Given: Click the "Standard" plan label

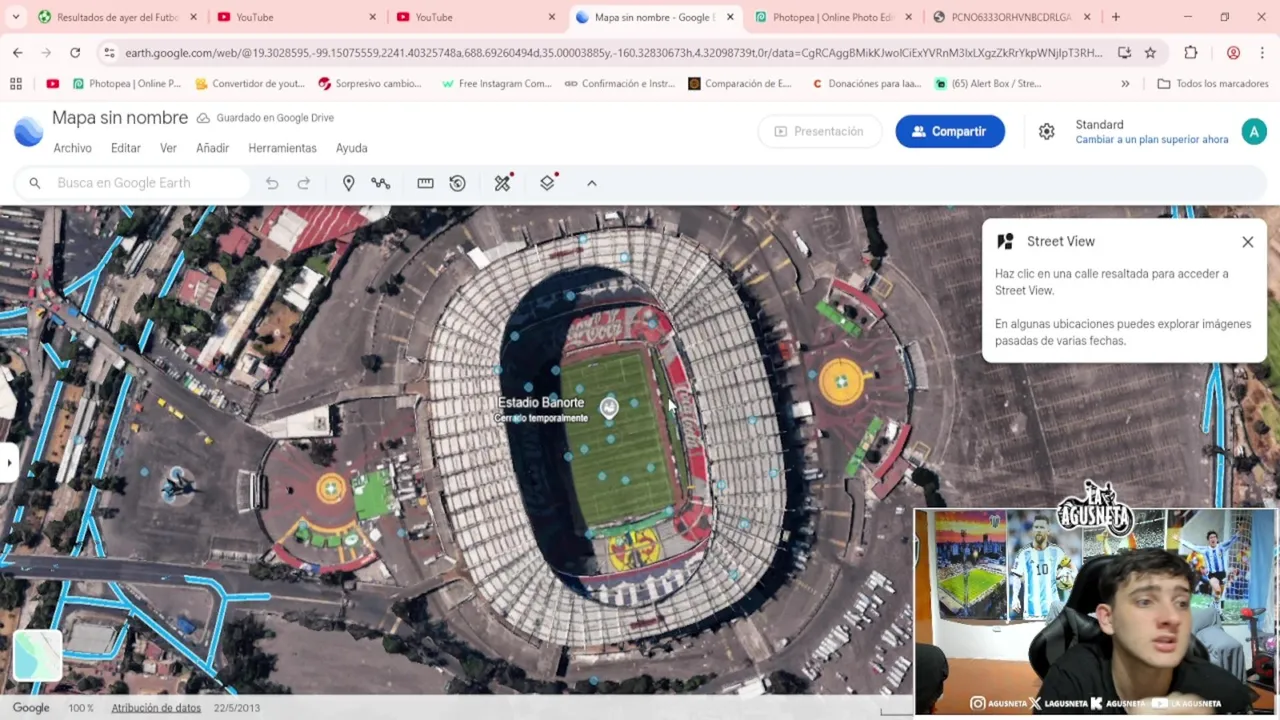Looking at the screenshot, I should [1099, 125].
